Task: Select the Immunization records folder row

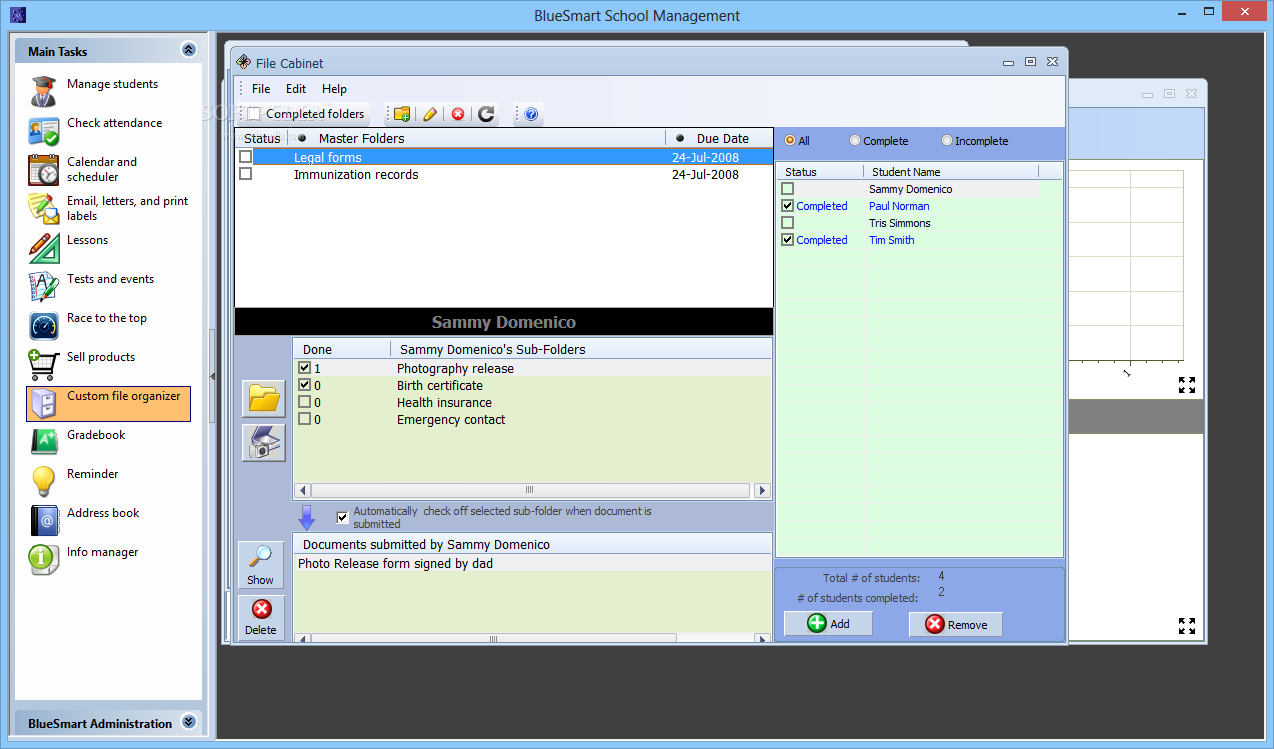Action: (x=504, y=174)
